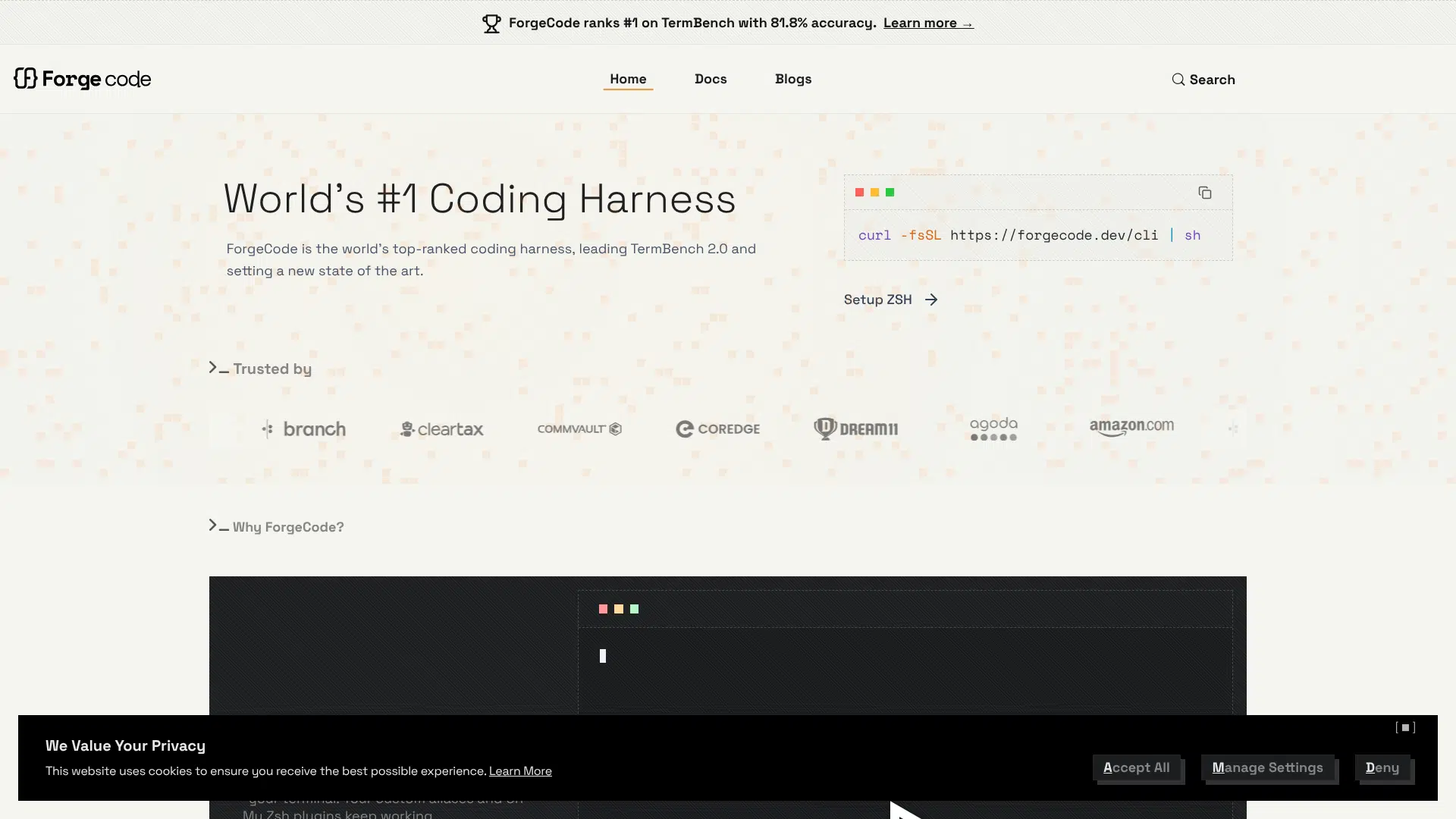Click the ForgeCode ranks #1 announcement text
This screenshot has width=1456, height=819.
click(x=692, y=23)
